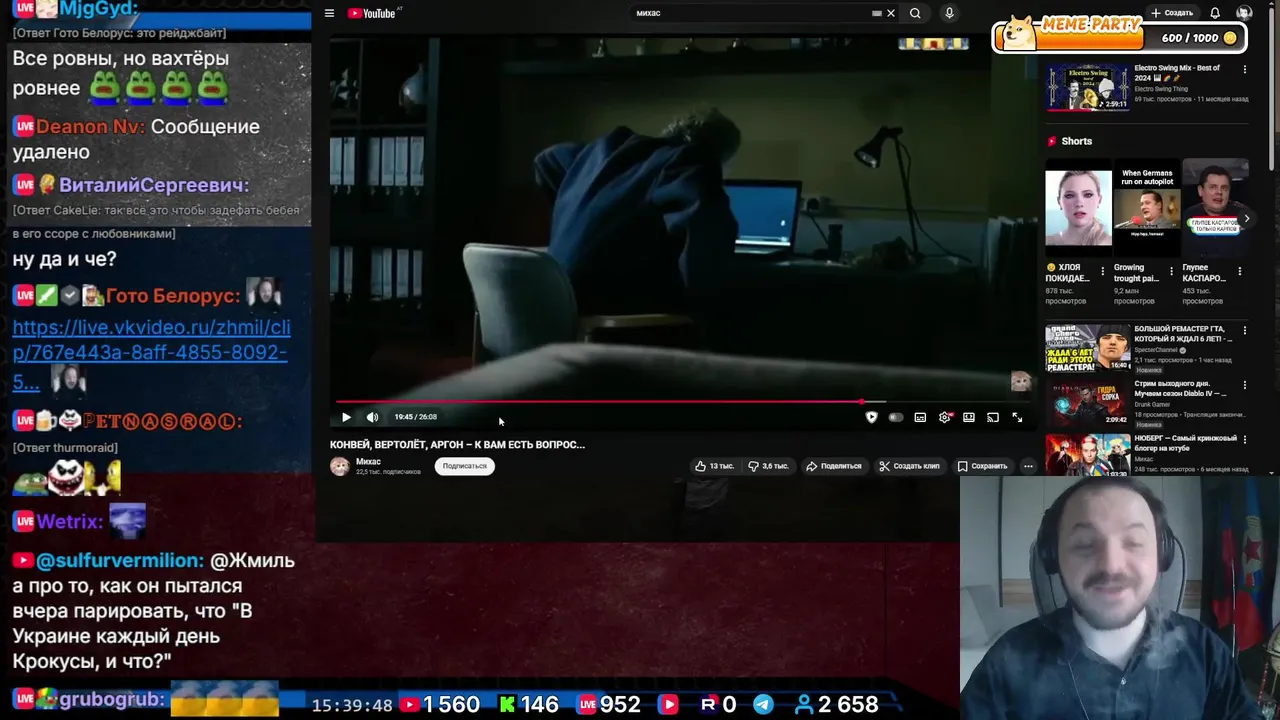Mute the video volume
1280x720 pixels.
(x=372, y=417)
